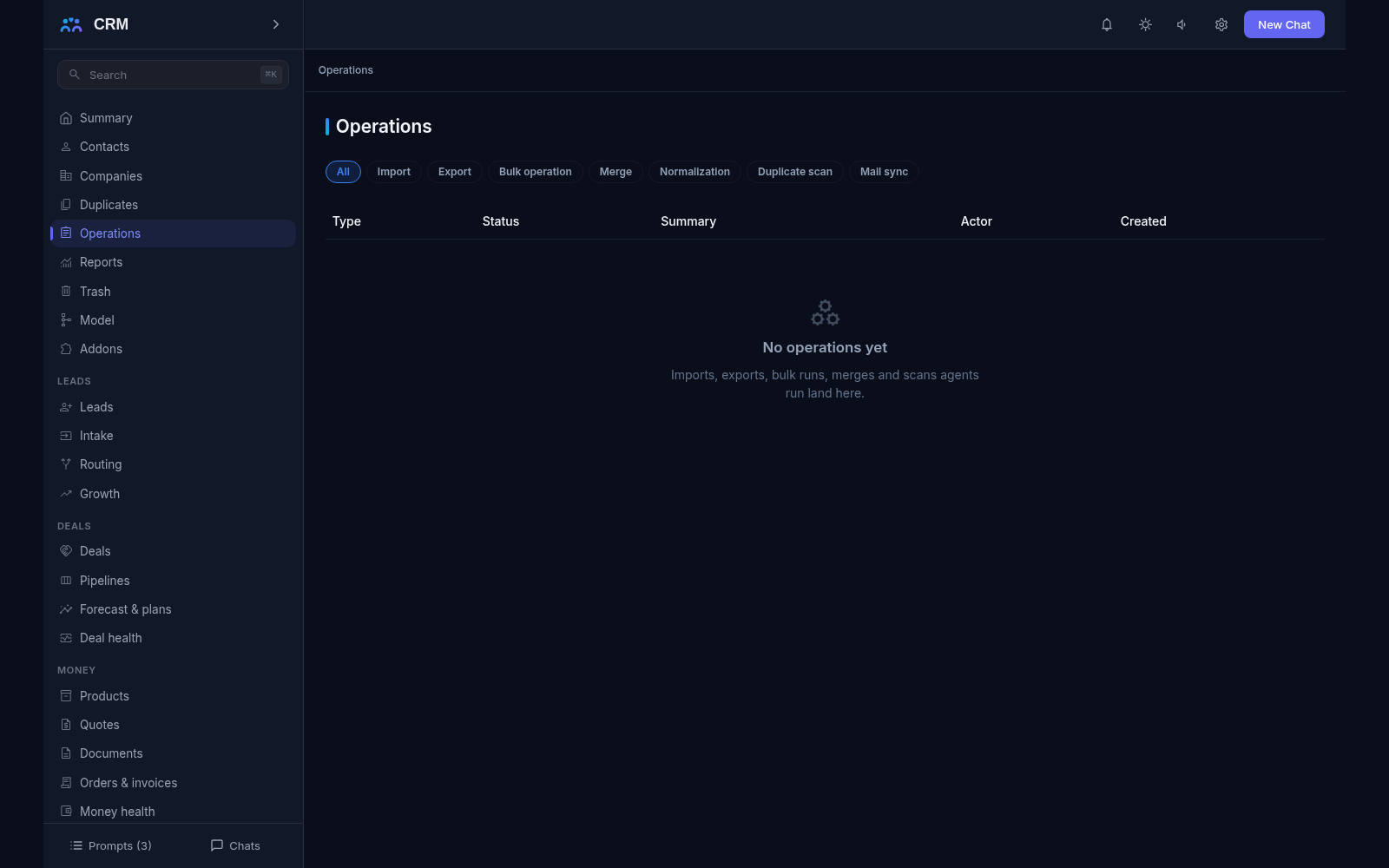Open Growth trend icon
The image size is (1389, 868).
coord(66,494)
